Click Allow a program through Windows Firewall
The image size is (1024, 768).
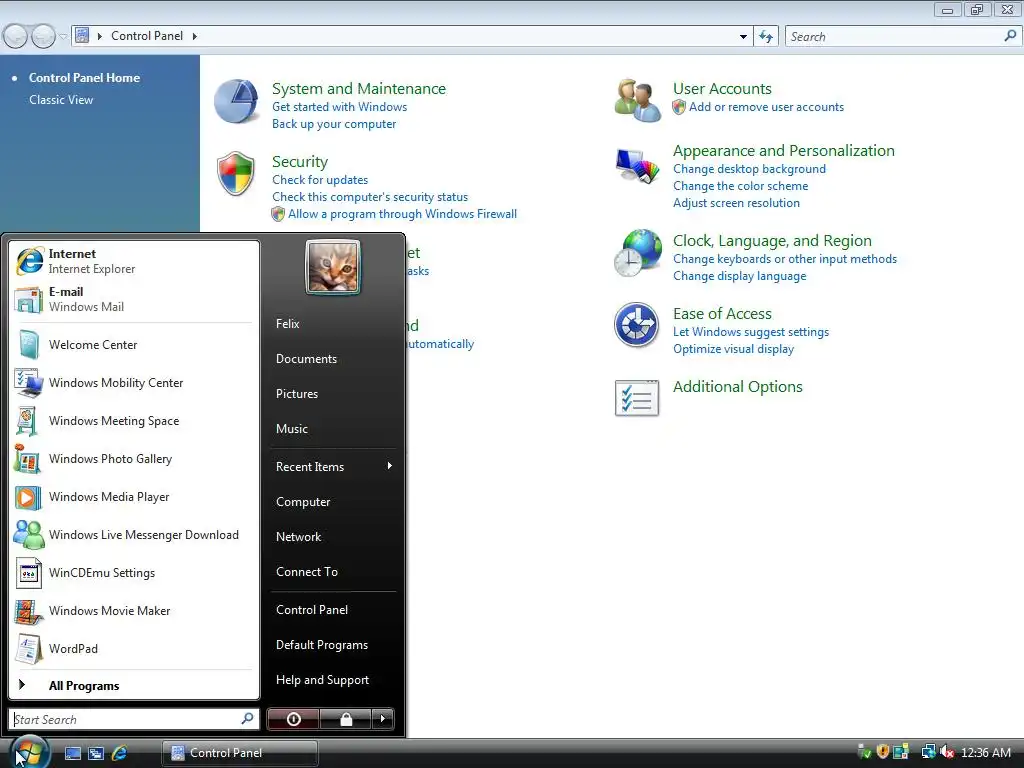402,214
